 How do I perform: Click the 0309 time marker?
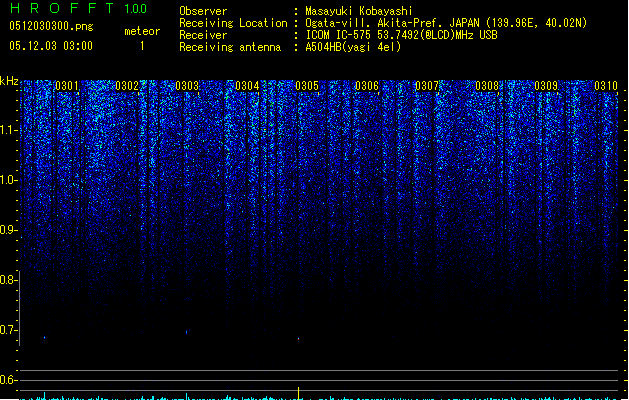(546, 86)
